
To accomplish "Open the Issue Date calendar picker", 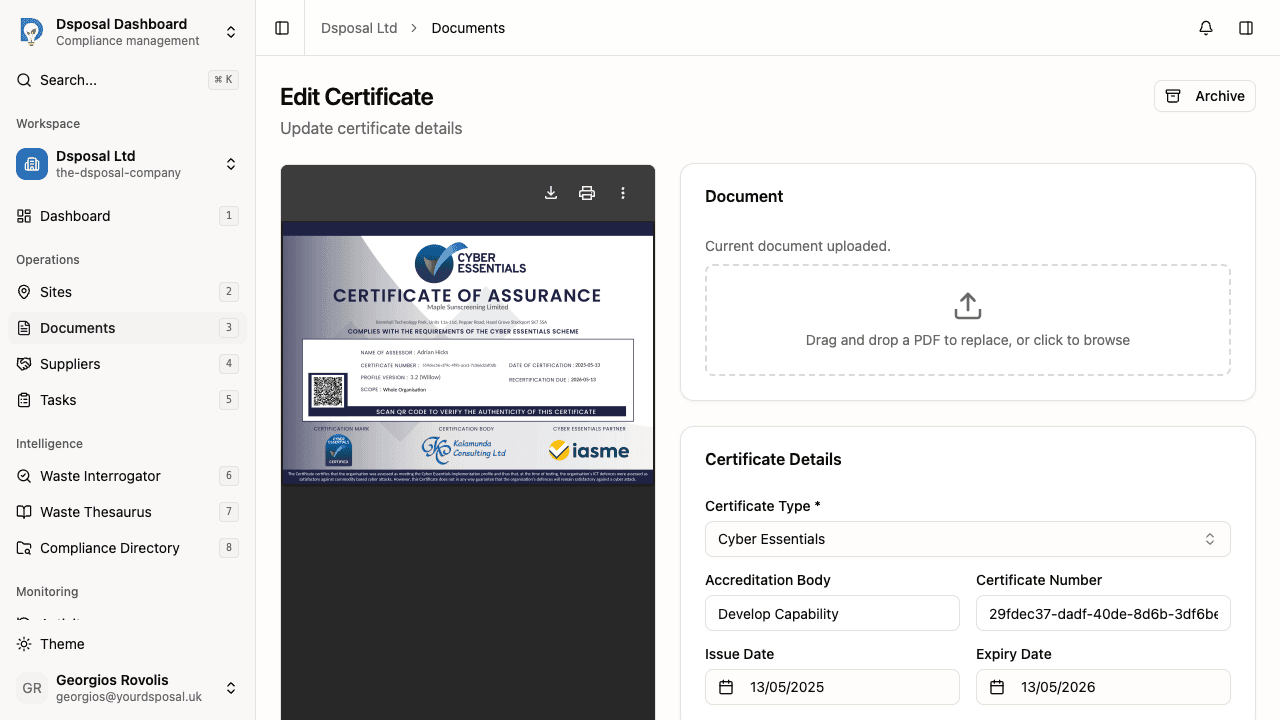I will point(728,687).
